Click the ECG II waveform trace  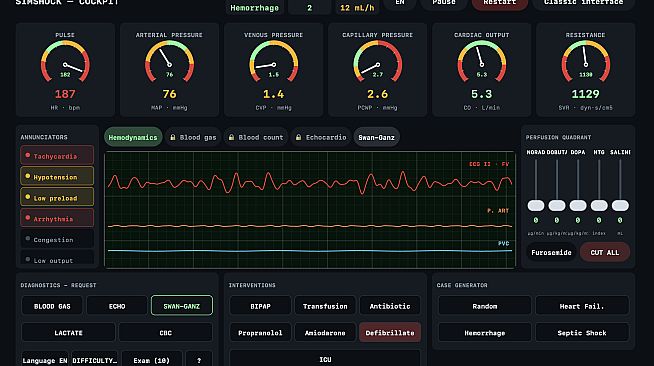309,183
